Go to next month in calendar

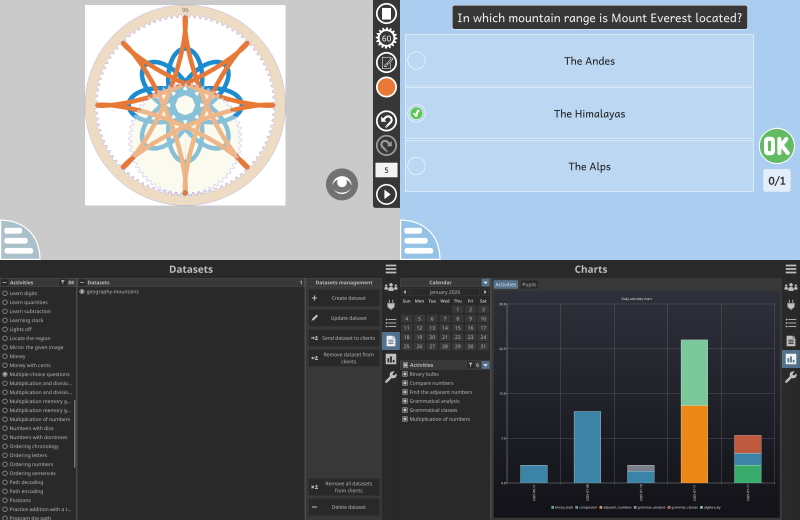pos(485,292)
